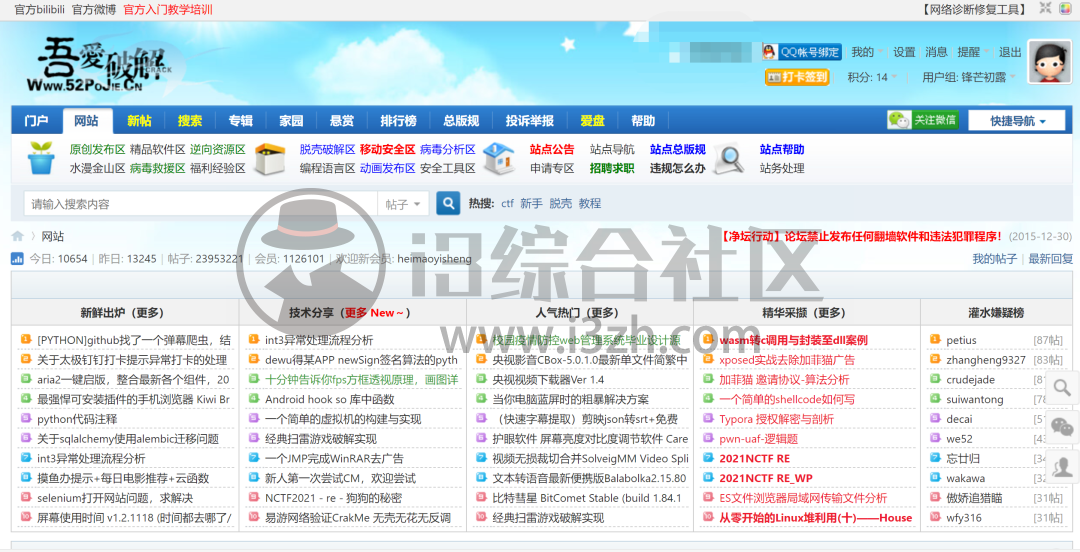Click 更多 New in 技术分享 header
Image resolution: width=1080 pixels, height=552 pixels.
click(x=374, y=313)
